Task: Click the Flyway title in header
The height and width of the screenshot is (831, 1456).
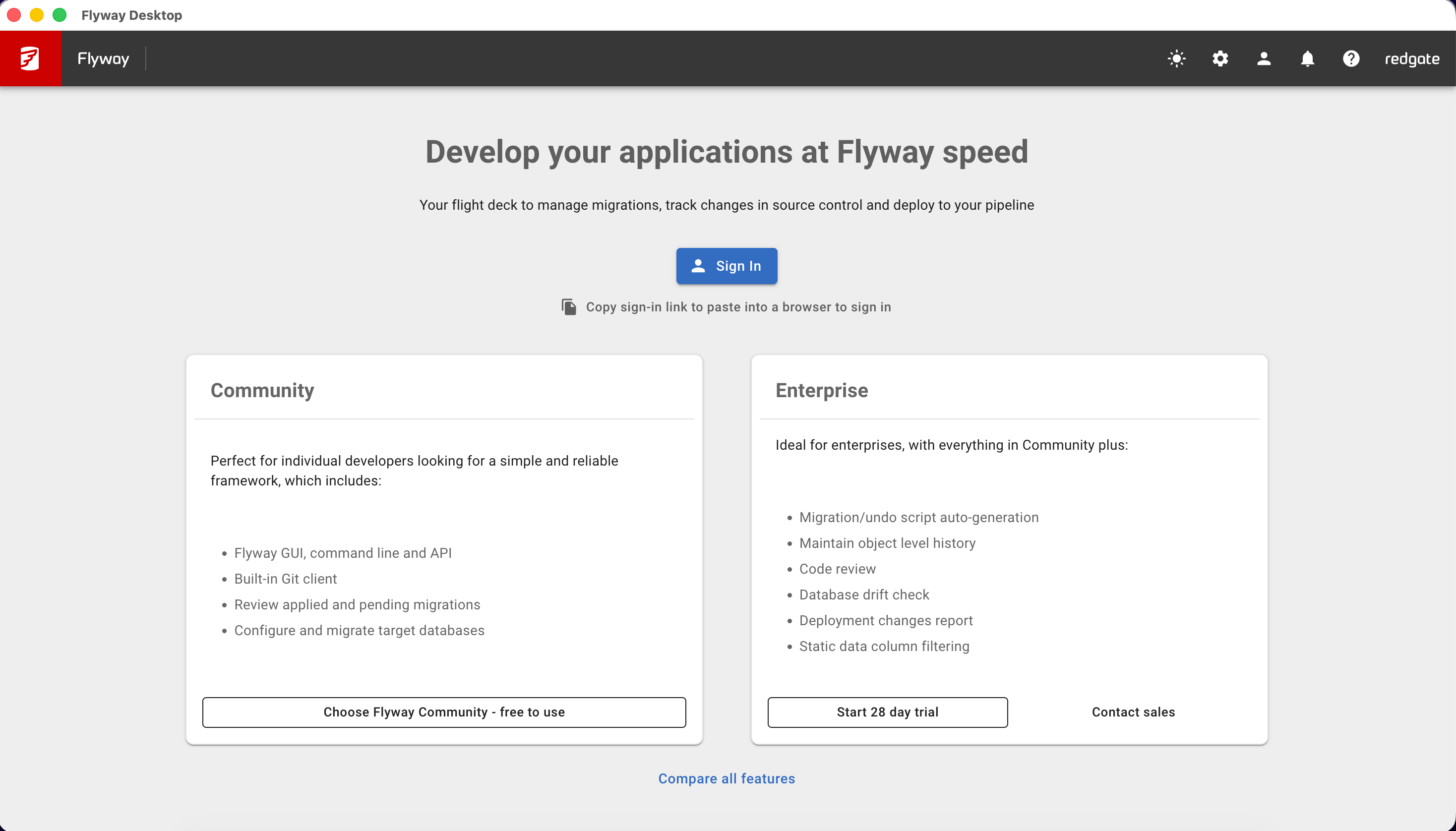Action: (103, 59)
